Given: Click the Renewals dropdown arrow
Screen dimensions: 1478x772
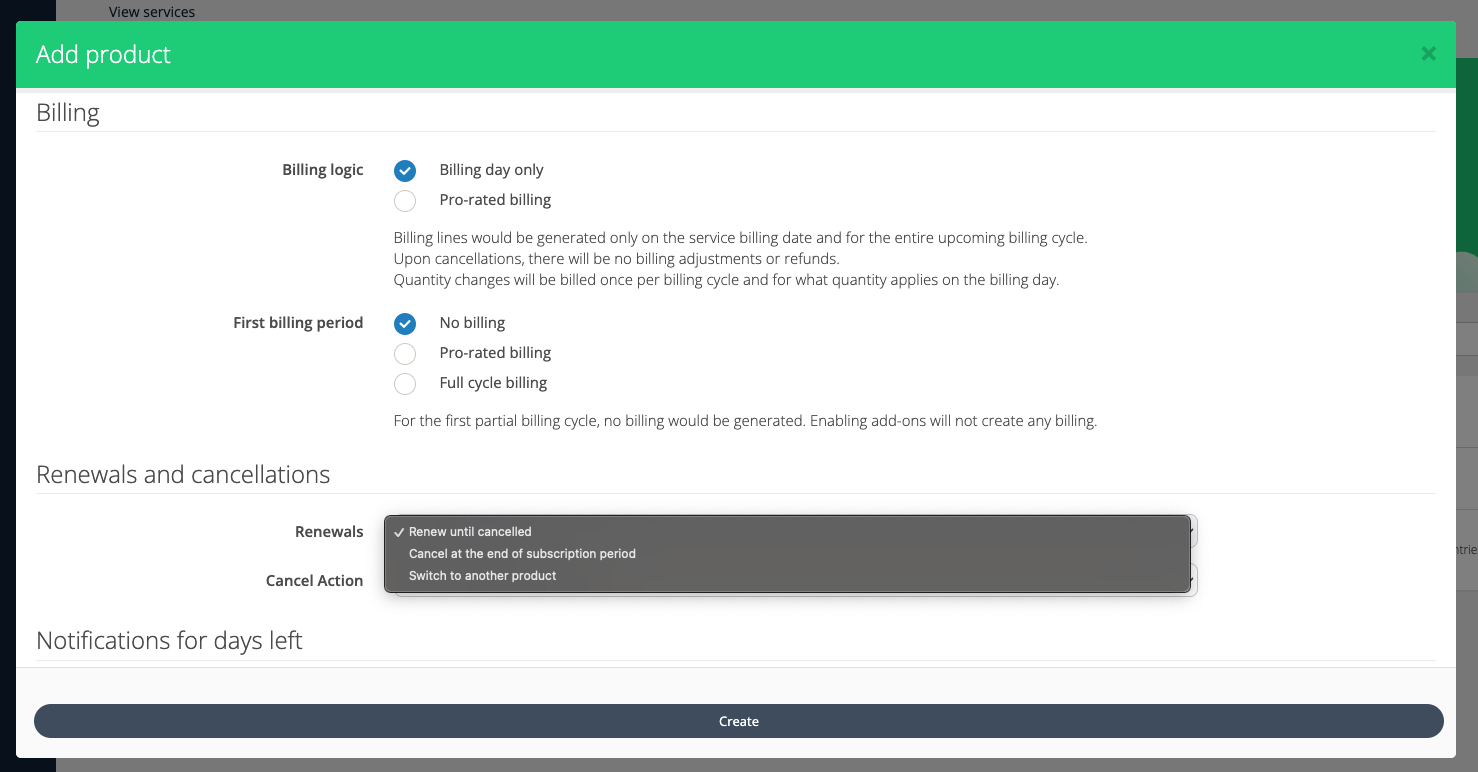Looking at the screenshot, I should (1192, 531).
